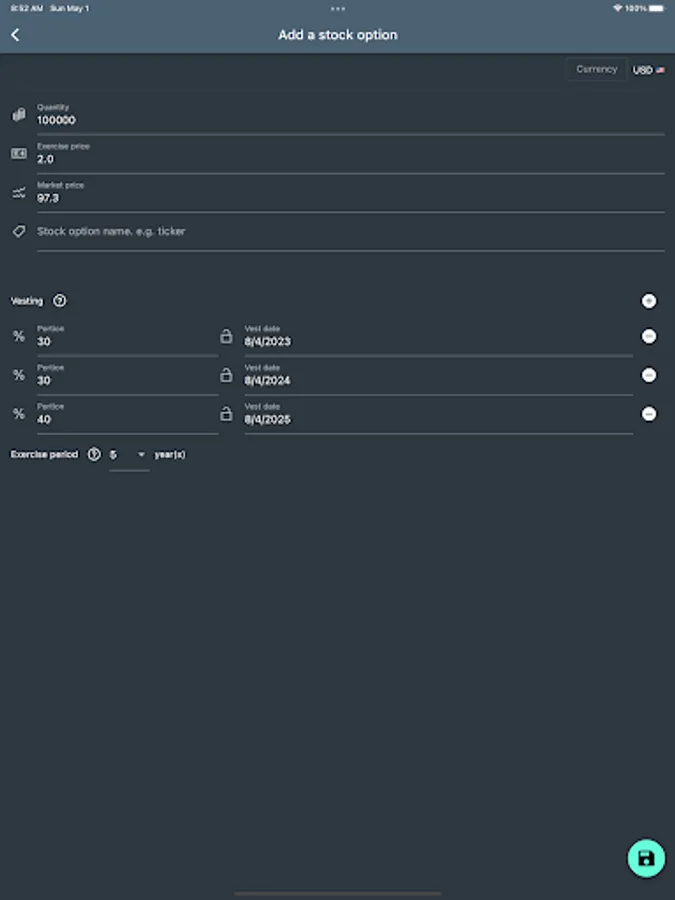Remove the 8/4/2023 vesting row

[649, 337]
